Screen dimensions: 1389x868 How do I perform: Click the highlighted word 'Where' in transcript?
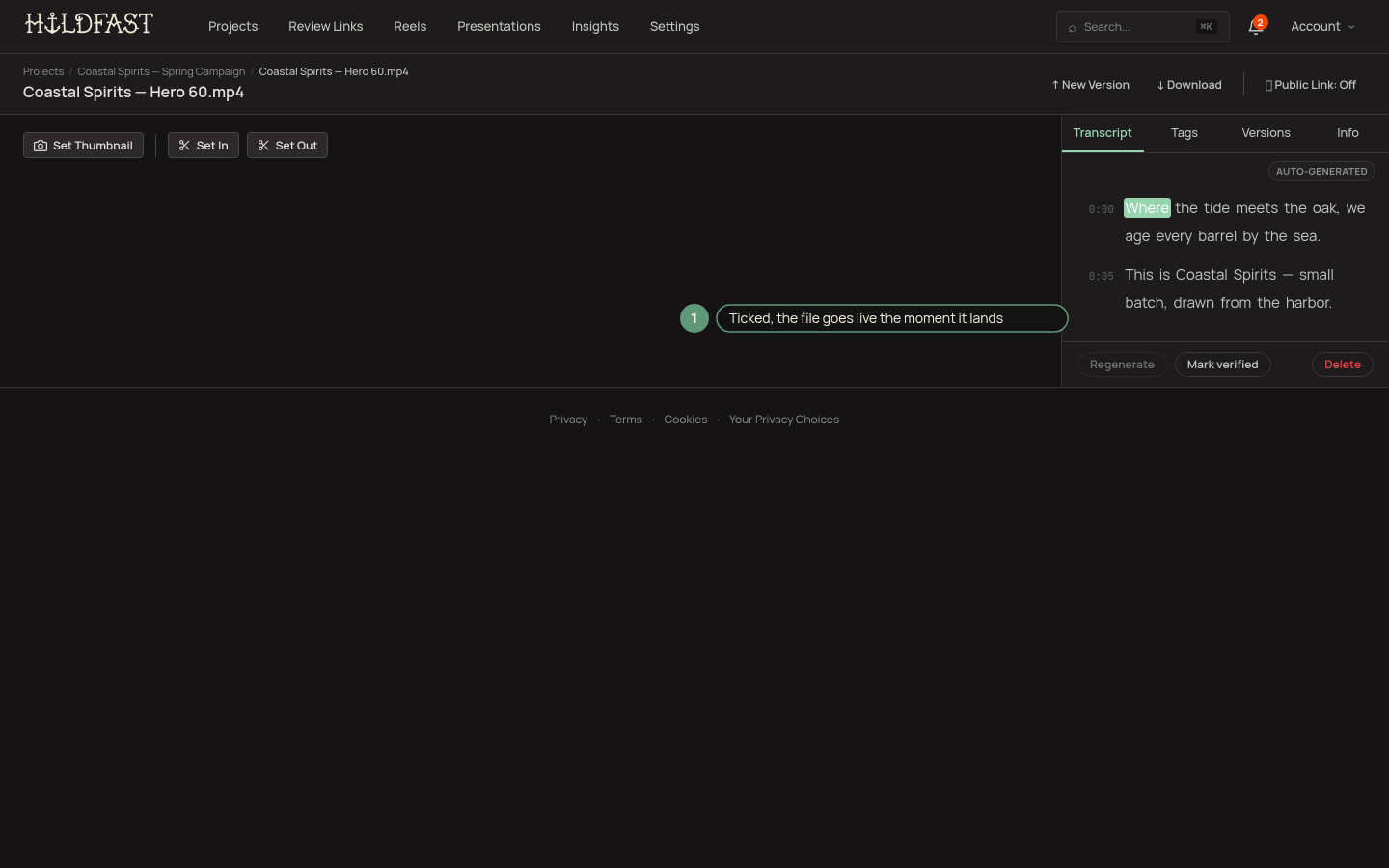[1147, 208]
